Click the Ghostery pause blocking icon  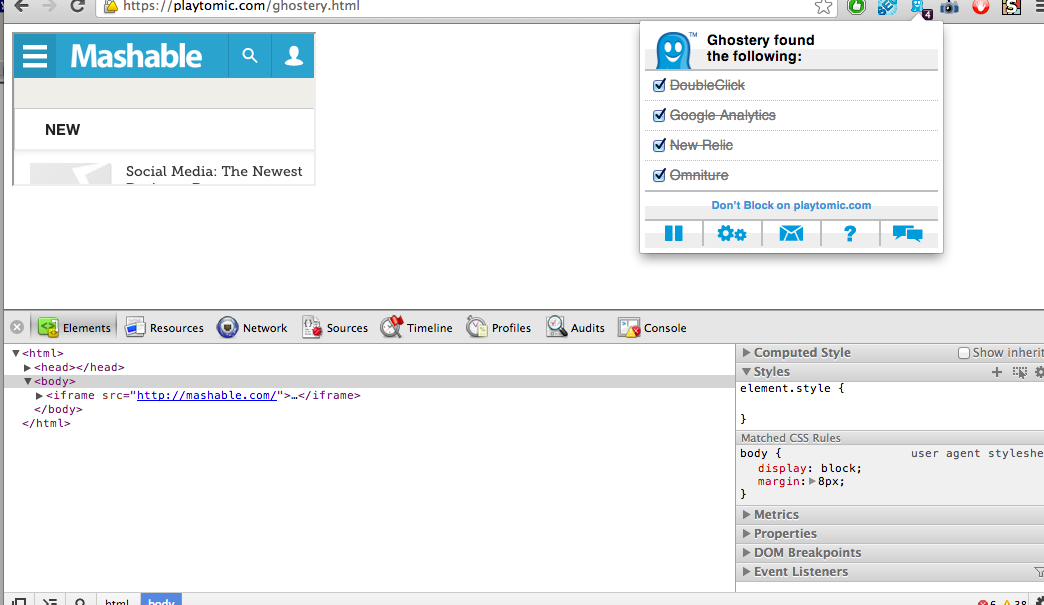pyautogui.click(x=674, y=234)
